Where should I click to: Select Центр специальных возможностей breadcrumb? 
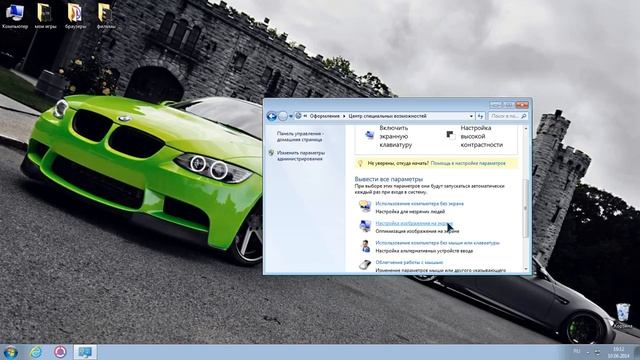tap(387, 116)
